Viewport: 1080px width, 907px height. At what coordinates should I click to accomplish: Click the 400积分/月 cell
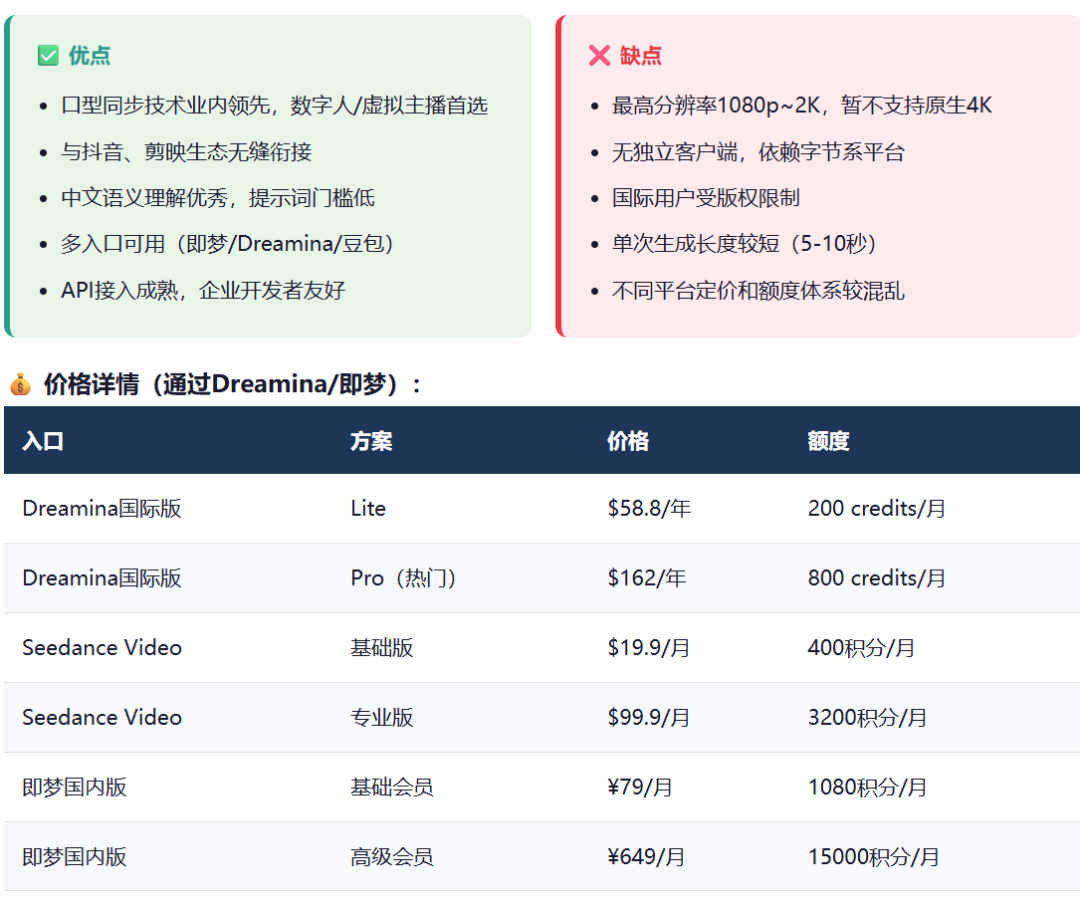tap(861, 647)
